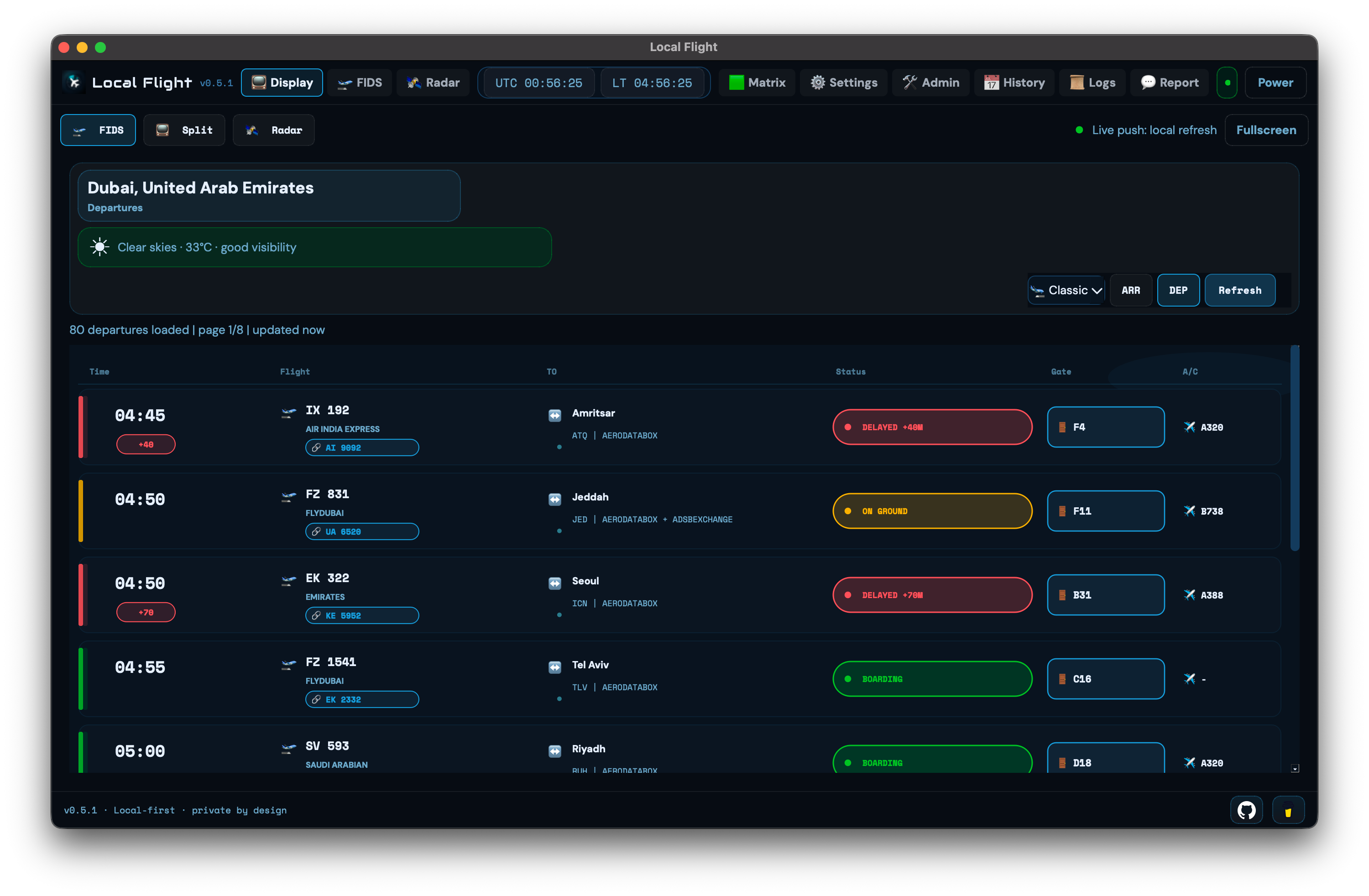Click the BOARDING status for FZ 1541
The width and height of the screenshot is (1369, 896).
click(932, 678)
